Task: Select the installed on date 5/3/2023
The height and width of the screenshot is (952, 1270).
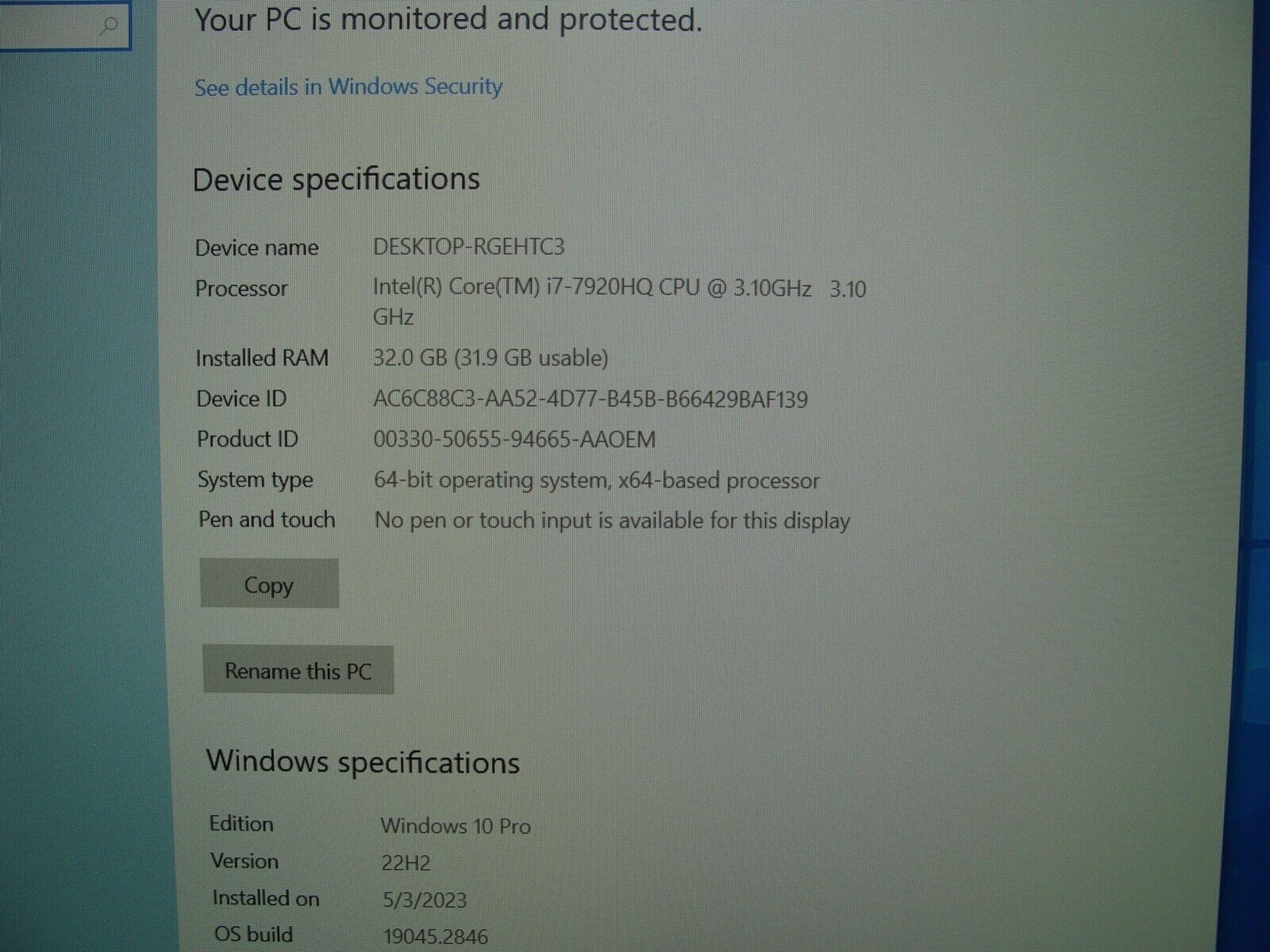Action: 425,900
